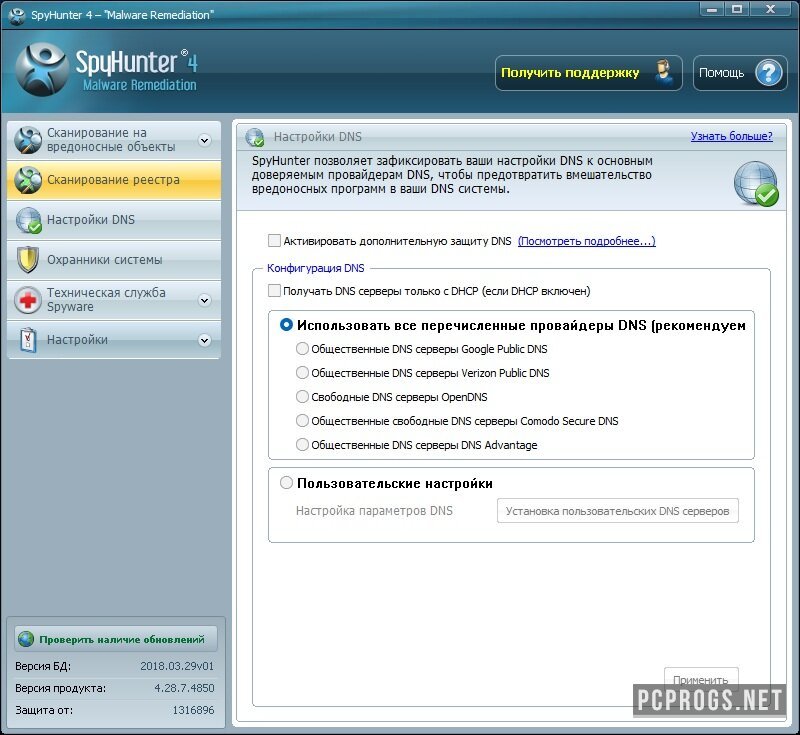Choose the custom user settings radio button

[x=287, y=483]
